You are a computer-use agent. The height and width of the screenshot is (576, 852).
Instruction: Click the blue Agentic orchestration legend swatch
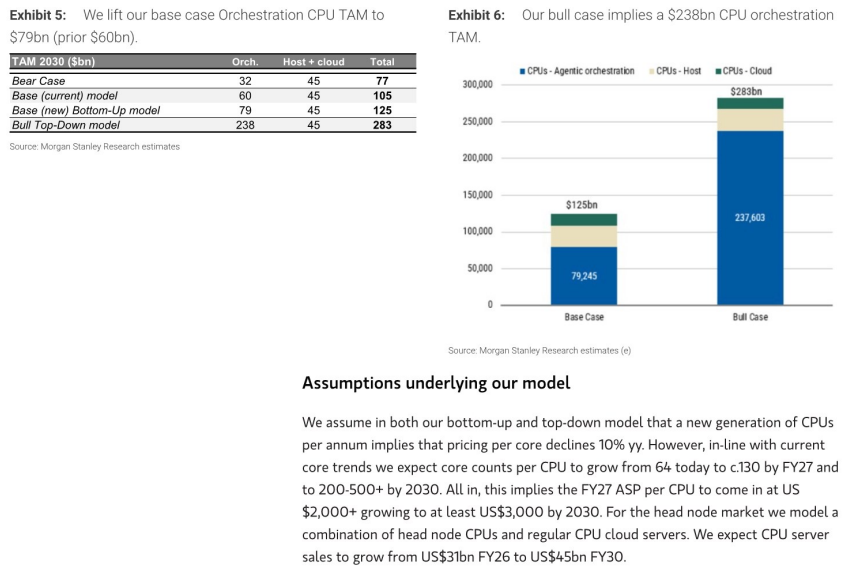[522, 71]
